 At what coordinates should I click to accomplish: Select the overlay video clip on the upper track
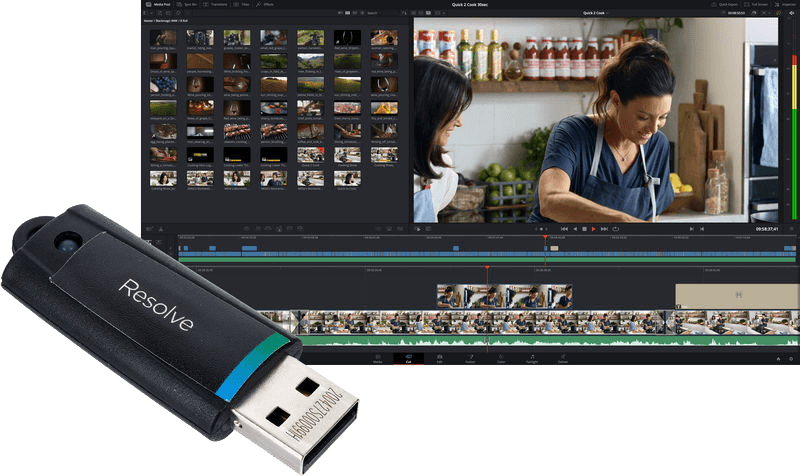505,296
